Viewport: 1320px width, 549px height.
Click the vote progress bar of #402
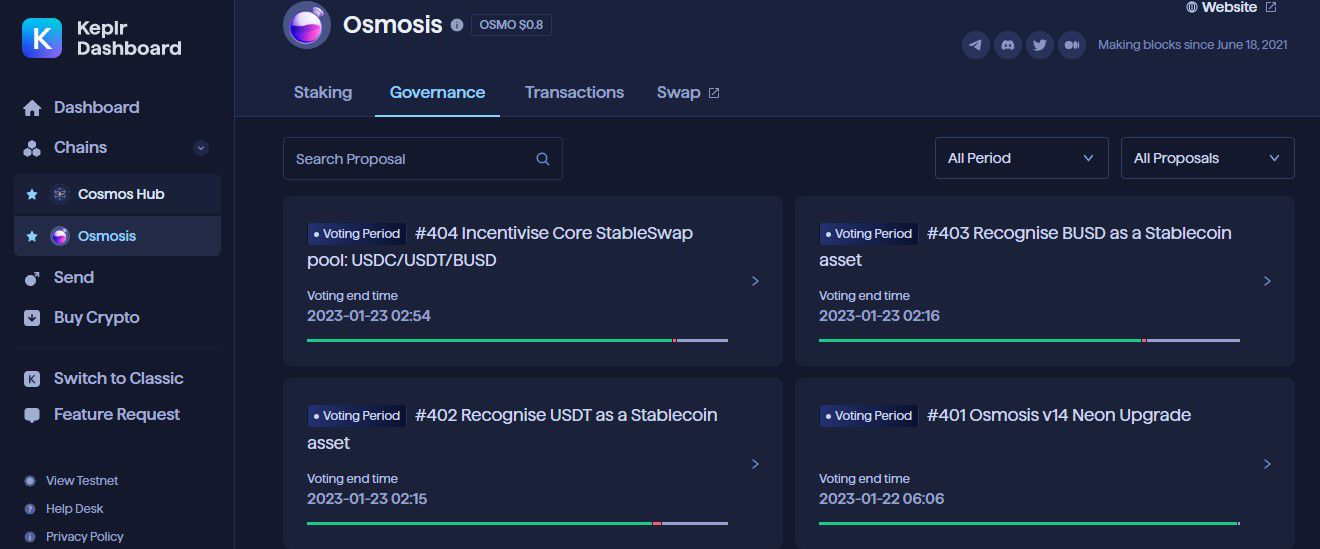[x=517, y=523]
